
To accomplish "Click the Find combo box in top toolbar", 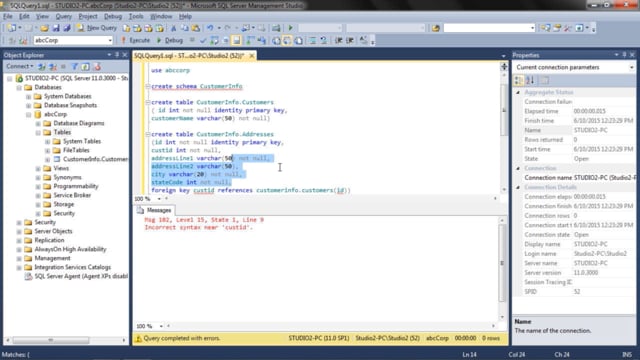I will [x=489, y=28].
